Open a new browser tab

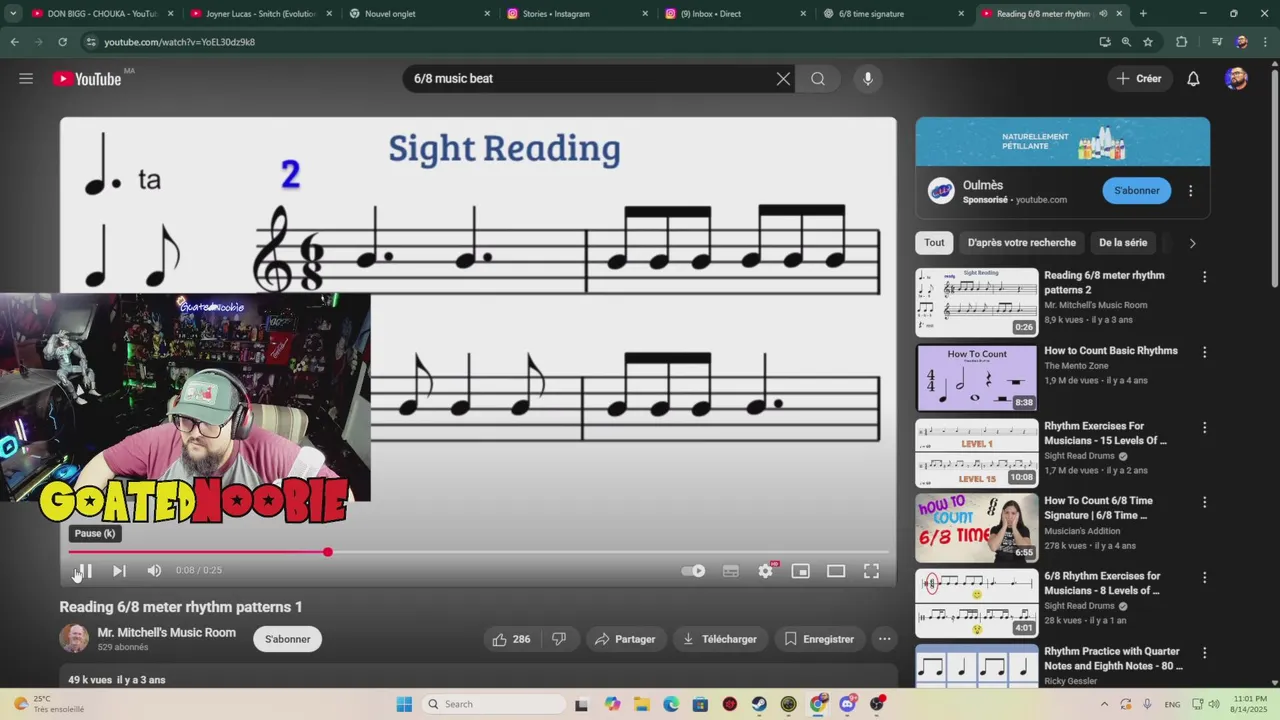[1143, 14]
